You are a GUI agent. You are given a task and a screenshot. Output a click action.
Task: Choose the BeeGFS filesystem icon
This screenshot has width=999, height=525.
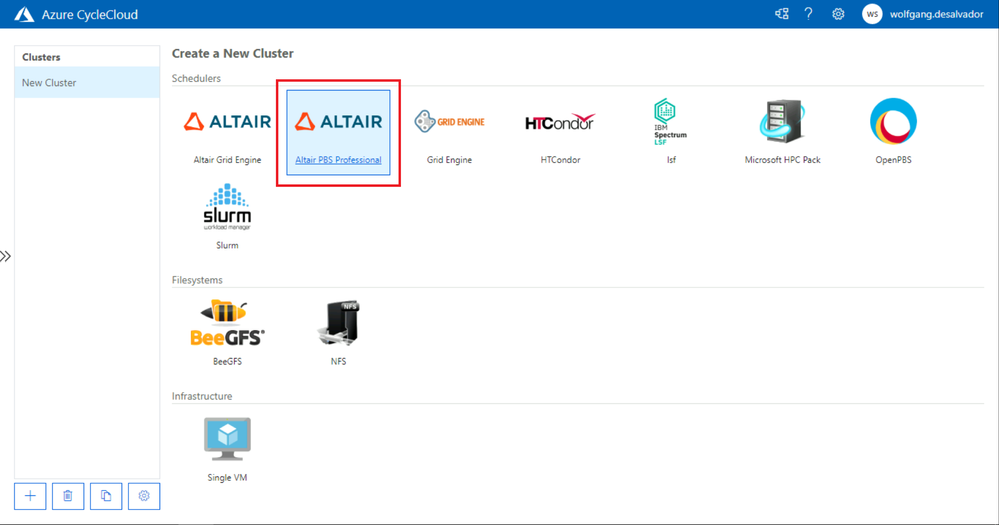point(227,323)
